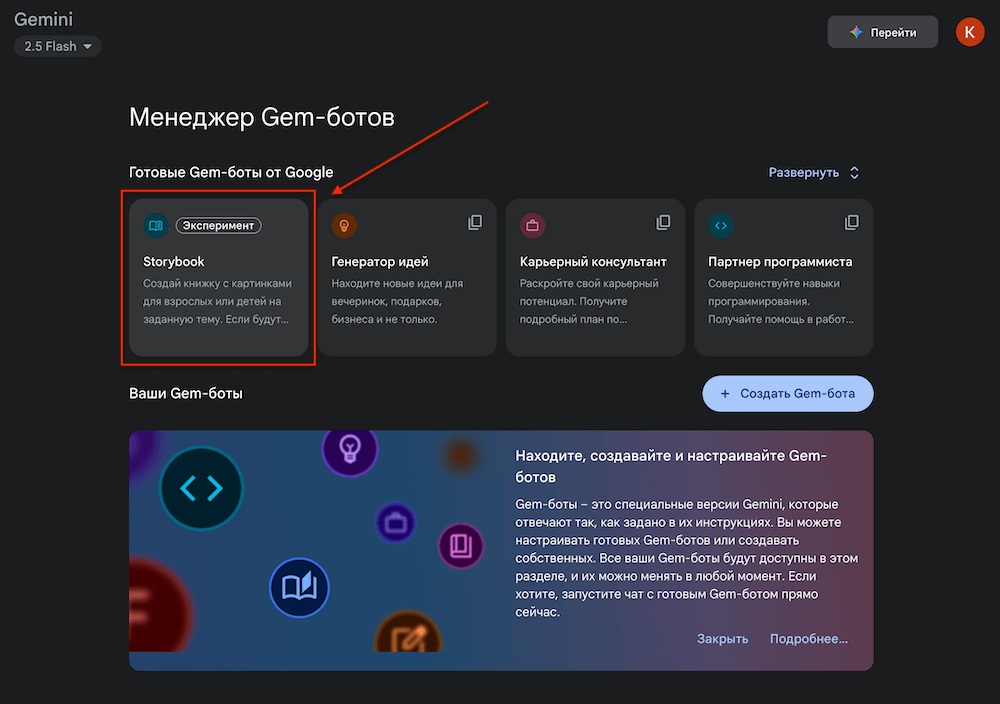Click the orange lightbulb idea generator icon
The width and height of the screenshot is (1000, 704).
point(344,225)
